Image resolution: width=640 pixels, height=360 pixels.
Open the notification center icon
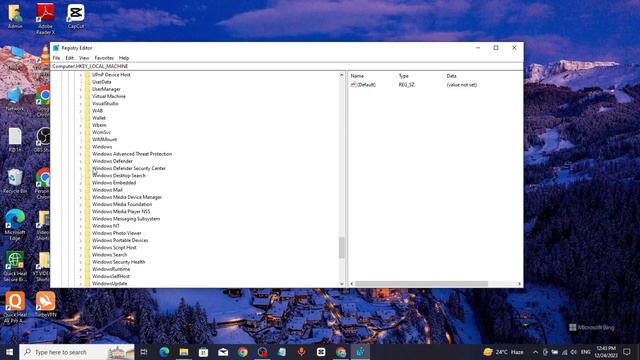(x=627, y=352)
